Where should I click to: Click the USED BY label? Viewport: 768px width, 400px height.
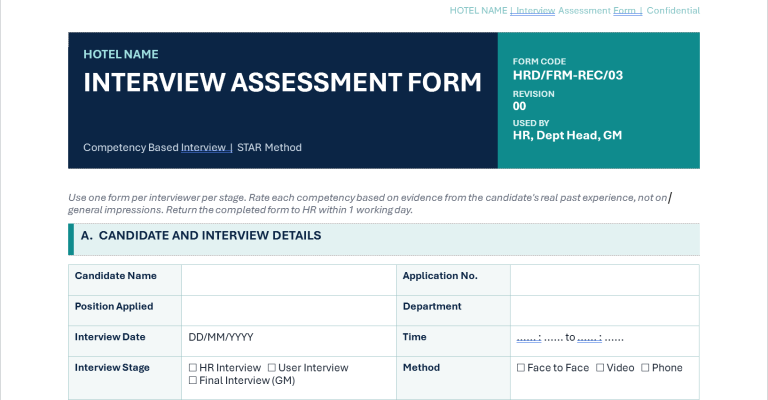click(531, 123)
